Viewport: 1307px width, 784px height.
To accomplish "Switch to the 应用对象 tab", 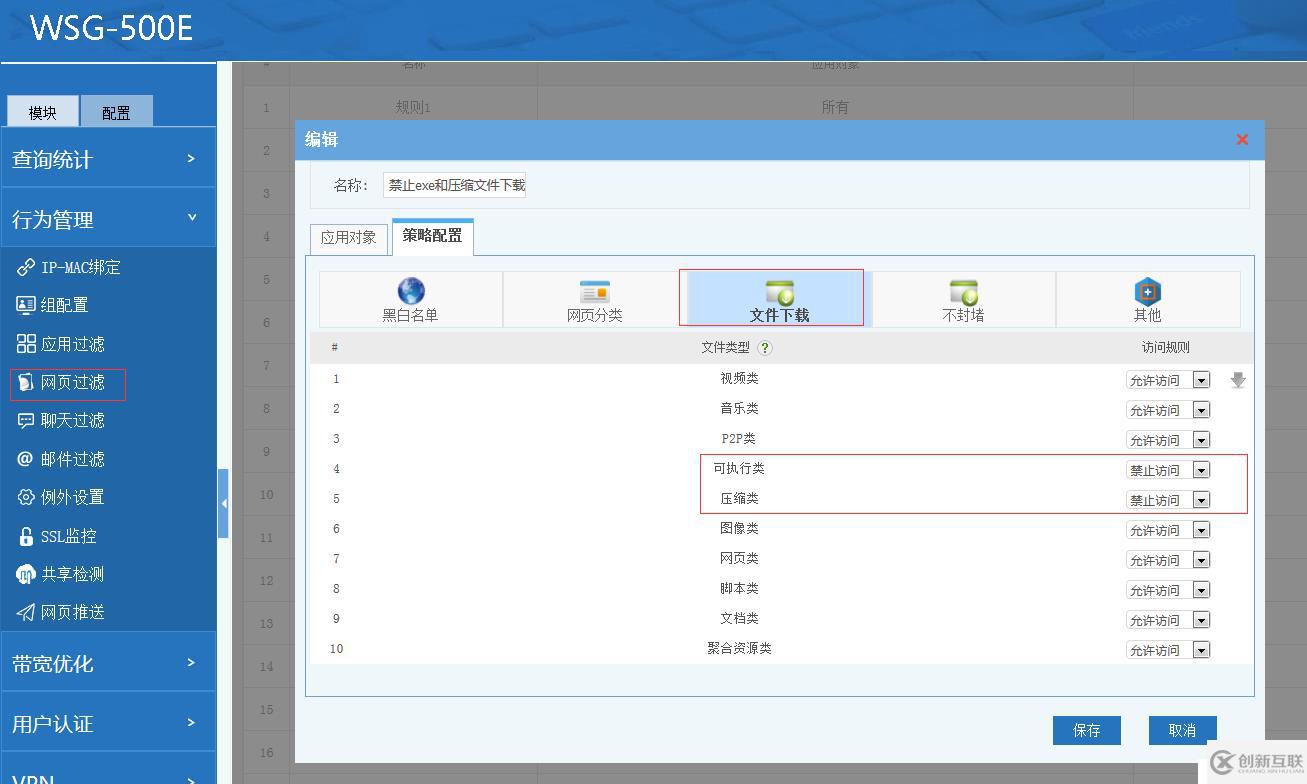I will coord(348,237).
